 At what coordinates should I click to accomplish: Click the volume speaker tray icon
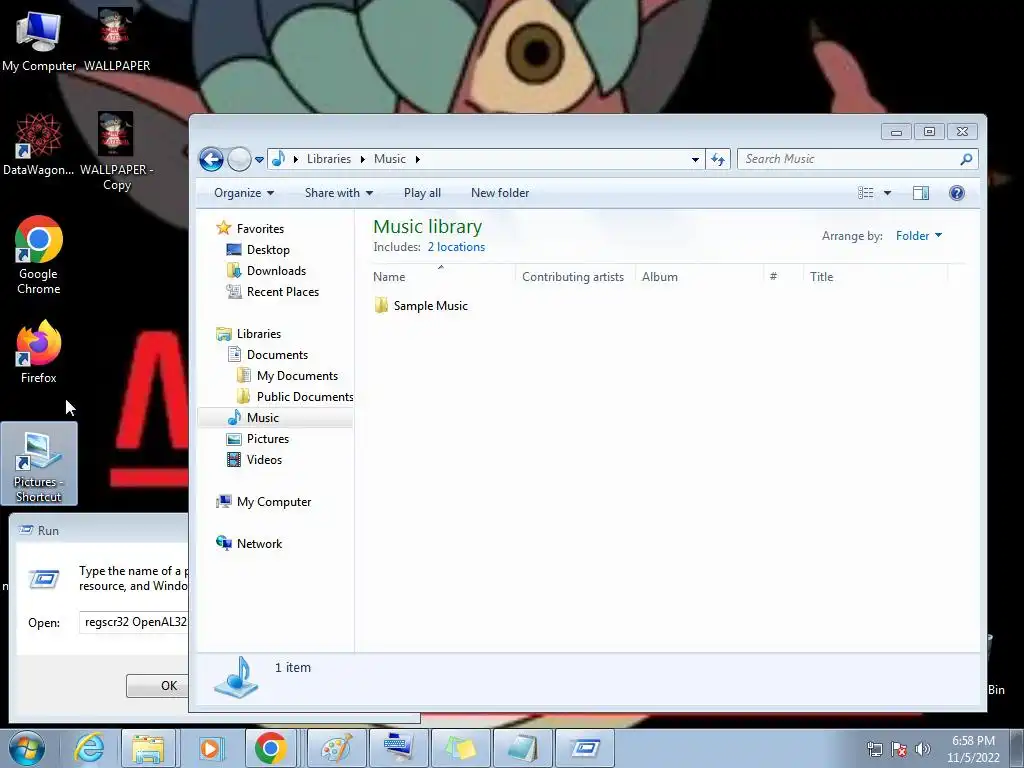coord(923,749)
